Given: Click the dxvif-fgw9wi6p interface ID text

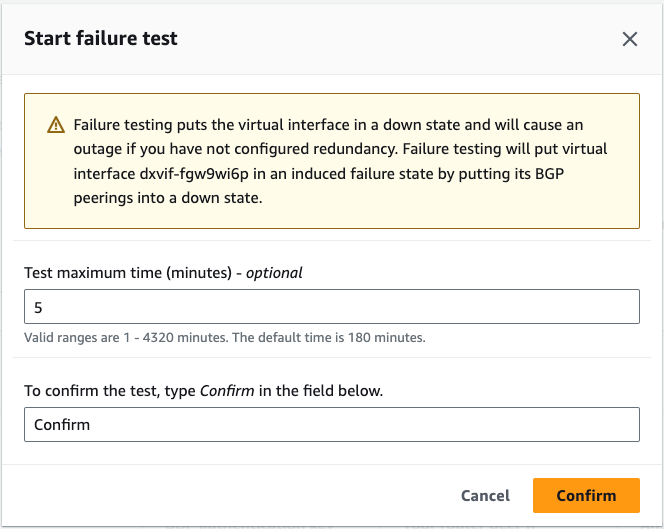Looking at the screenshot, I should pos(204,174).
